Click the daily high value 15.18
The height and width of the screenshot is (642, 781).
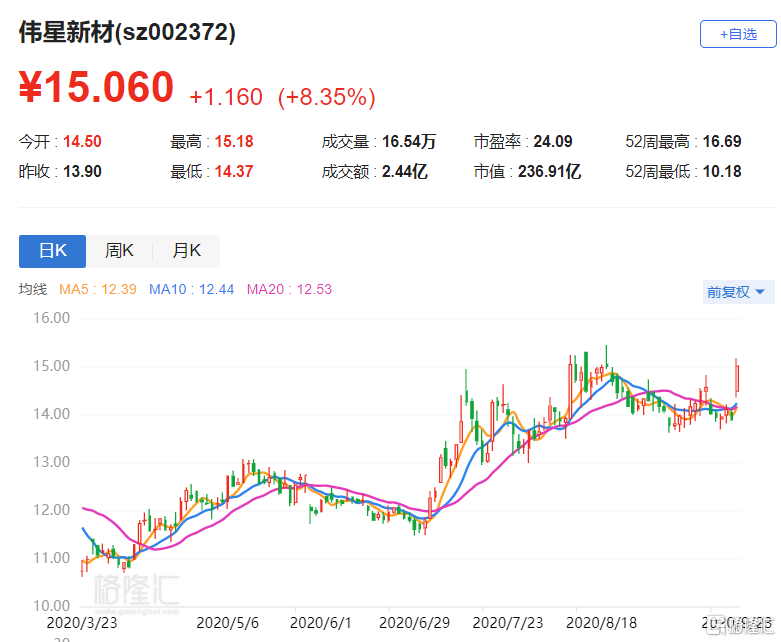tap(234, 141)
